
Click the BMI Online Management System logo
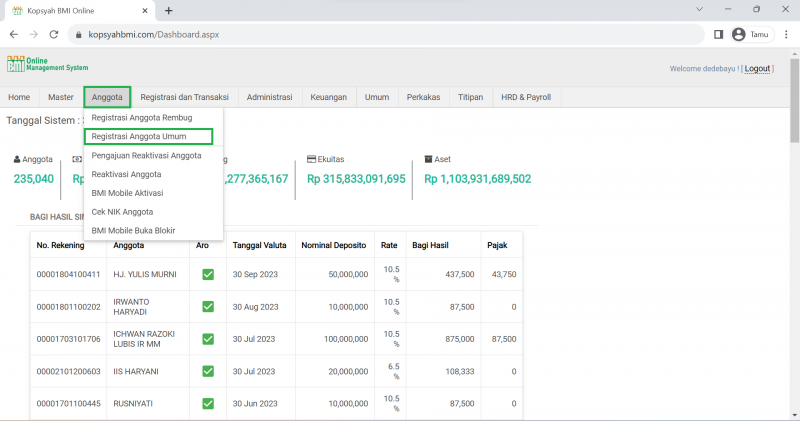tap(47, 64)
